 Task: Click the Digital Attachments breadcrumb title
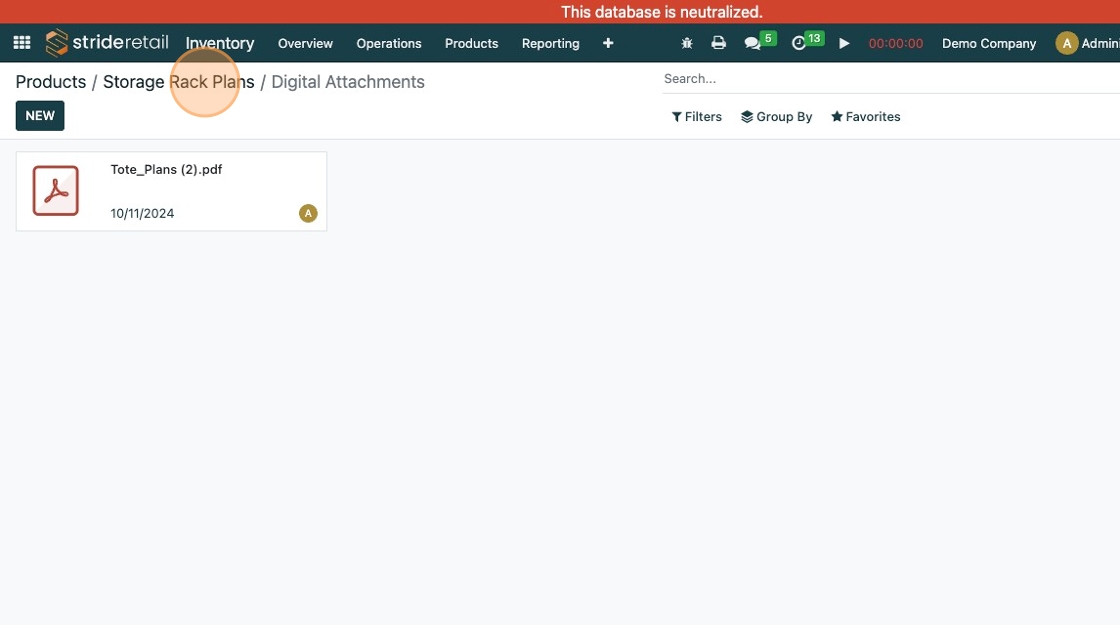[x=348, y=81]
